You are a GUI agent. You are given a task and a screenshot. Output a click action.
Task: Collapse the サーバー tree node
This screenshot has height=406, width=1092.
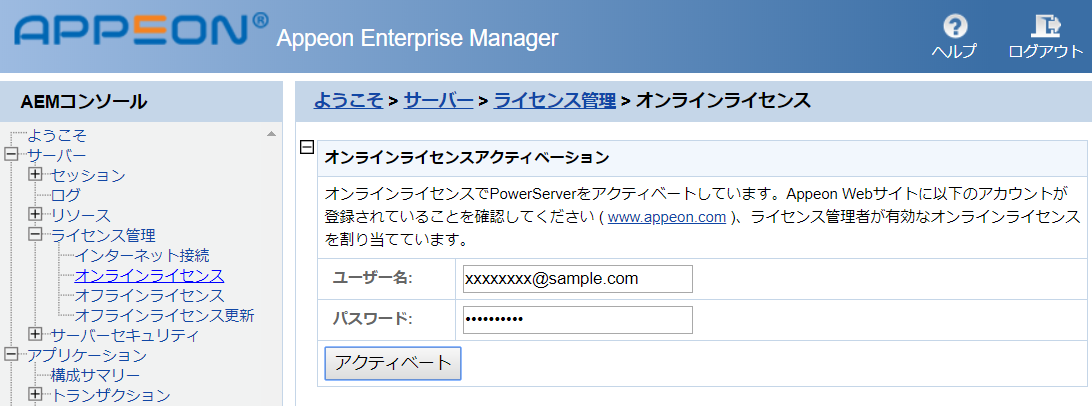(13, 155)
